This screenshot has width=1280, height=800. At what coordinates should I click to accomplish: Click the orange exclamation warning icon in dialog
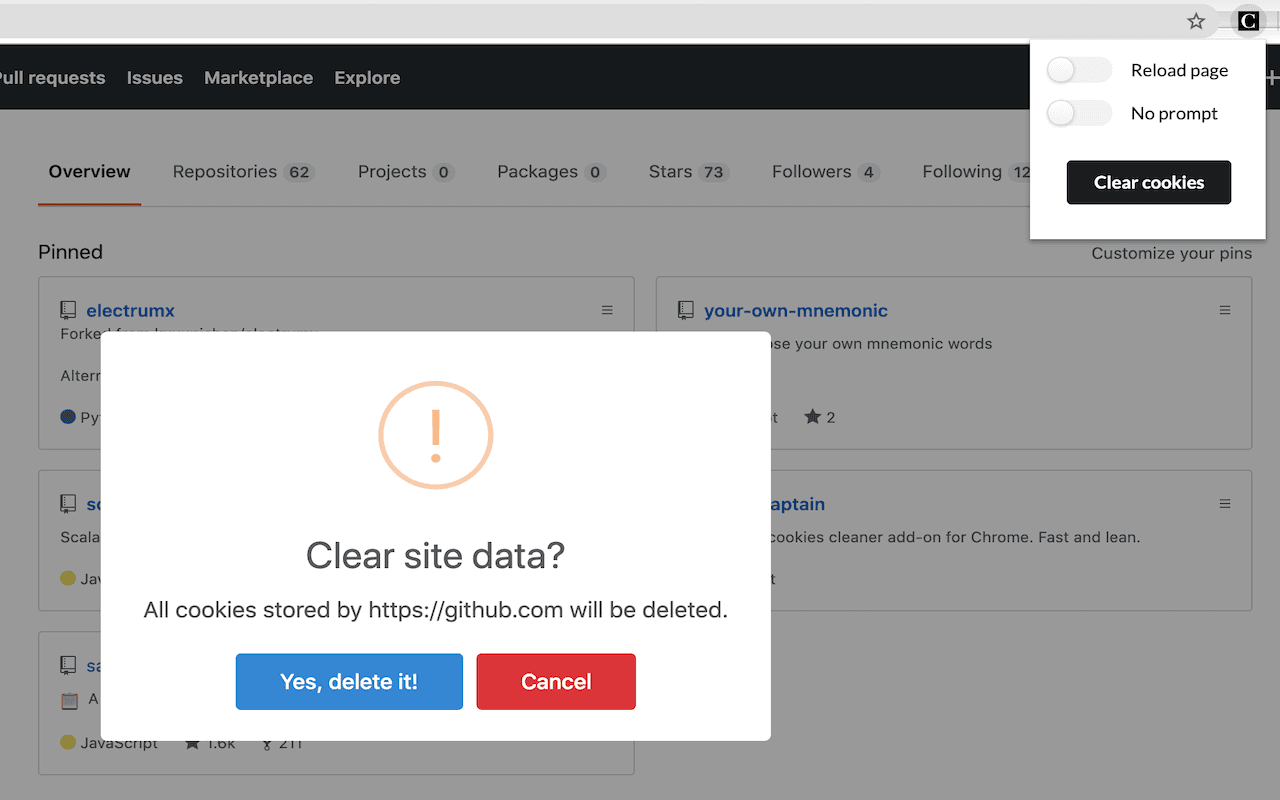(435, 435)
